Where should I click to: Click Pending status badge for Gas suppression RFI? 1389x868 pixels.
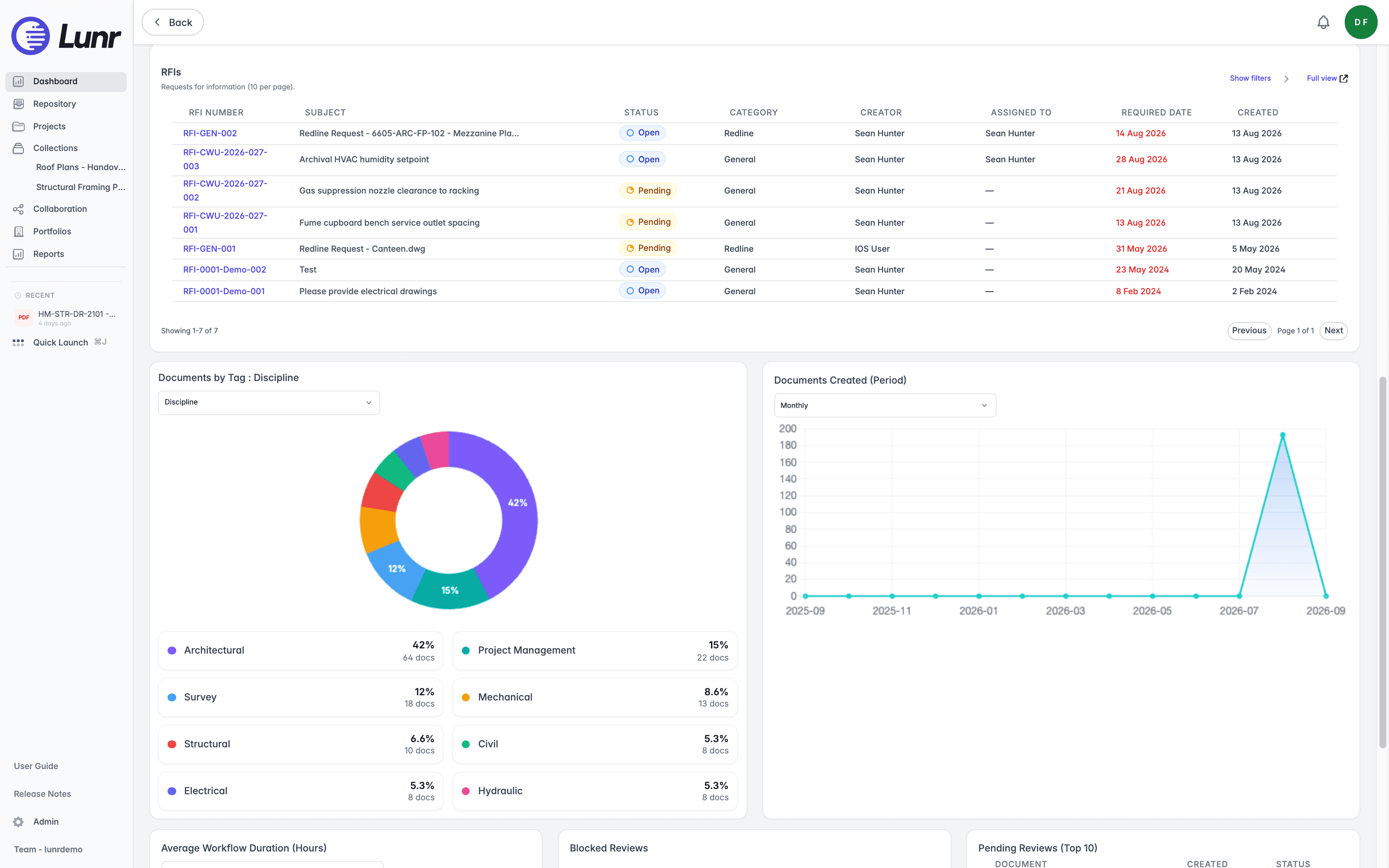(648, 191)
